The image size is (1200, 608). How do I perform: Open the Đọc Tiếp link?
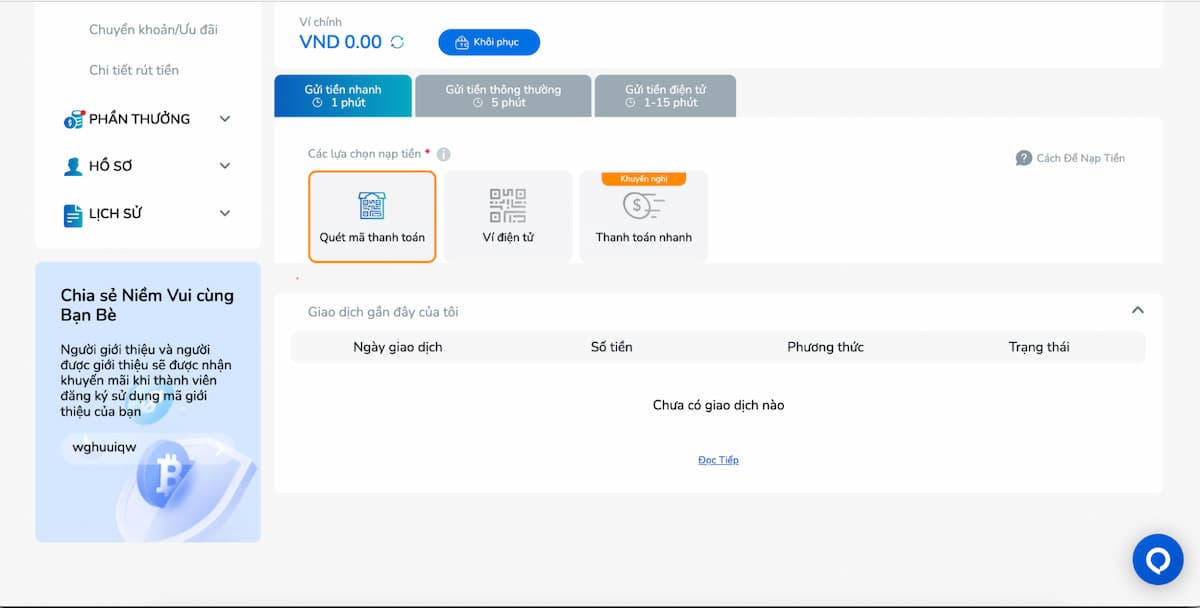718,460
